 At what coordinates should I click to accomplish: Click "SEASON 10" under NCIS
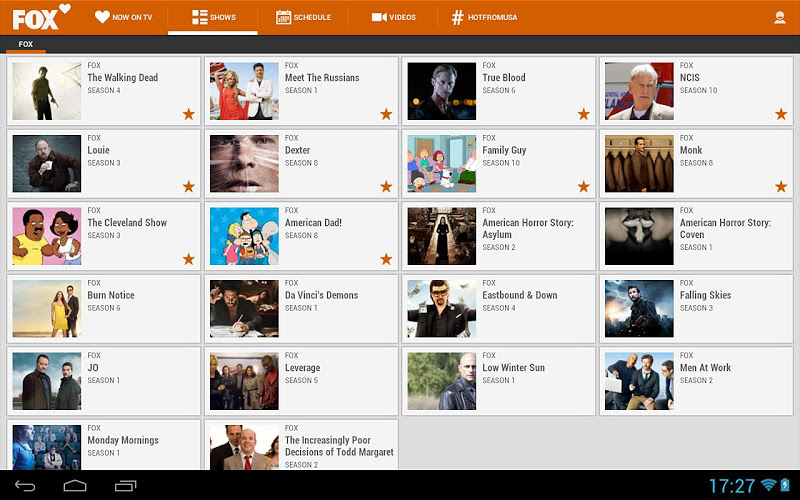698,90
